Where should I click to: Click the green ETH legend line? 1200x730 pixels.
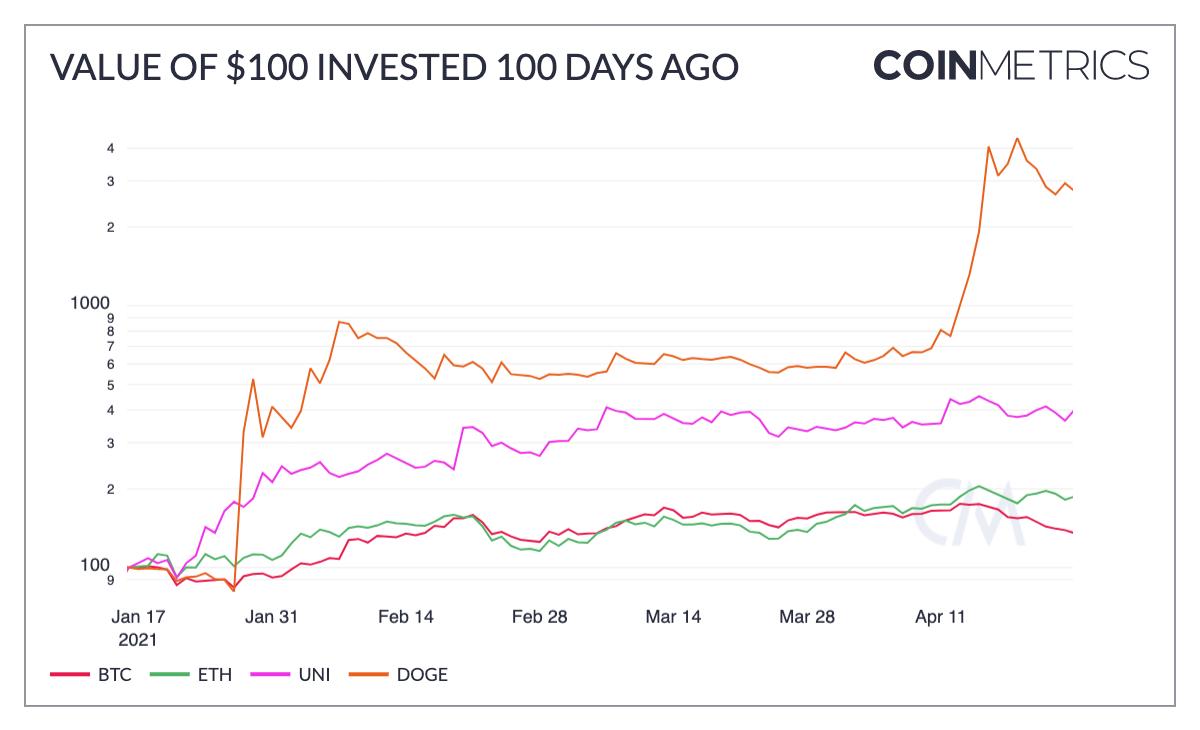coord(169,675)
